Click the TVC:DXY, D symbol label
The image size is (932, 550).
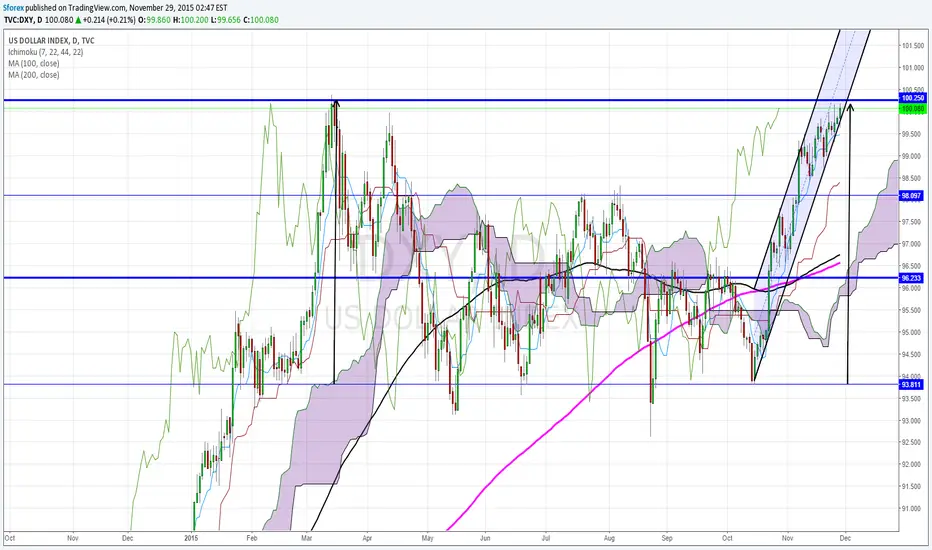point(22,20)
